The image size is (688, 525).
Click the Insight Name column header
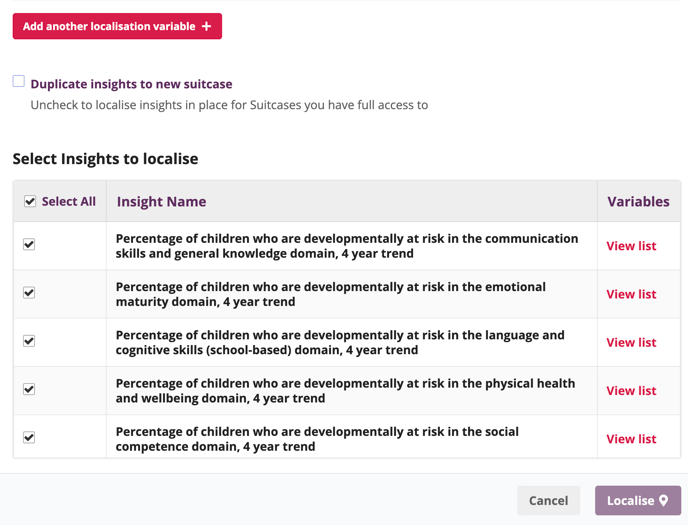[161, 201]
